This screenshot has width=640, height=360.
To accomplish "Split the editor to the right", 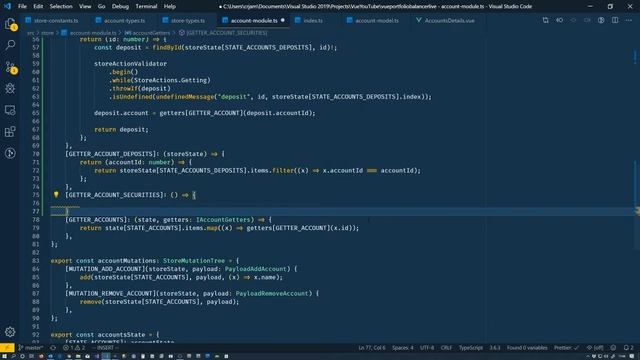I will 615,20.
